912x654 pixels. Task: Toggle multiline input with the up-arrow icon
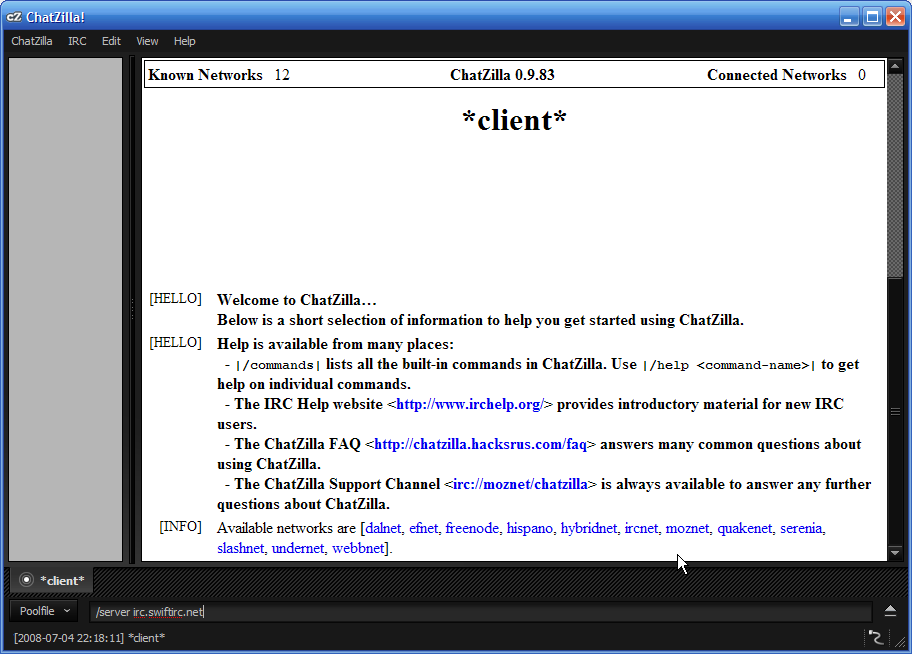(x=890, y=610)
